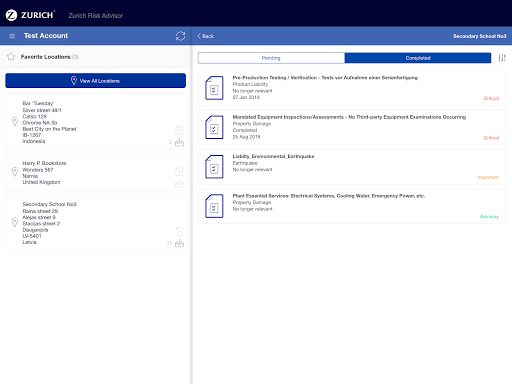The width and height of the screenshot is (512, 384).
Task: Click the checklist icon of Liability_Environmental_Earthquake item
Action: click(x=214, y=167)
